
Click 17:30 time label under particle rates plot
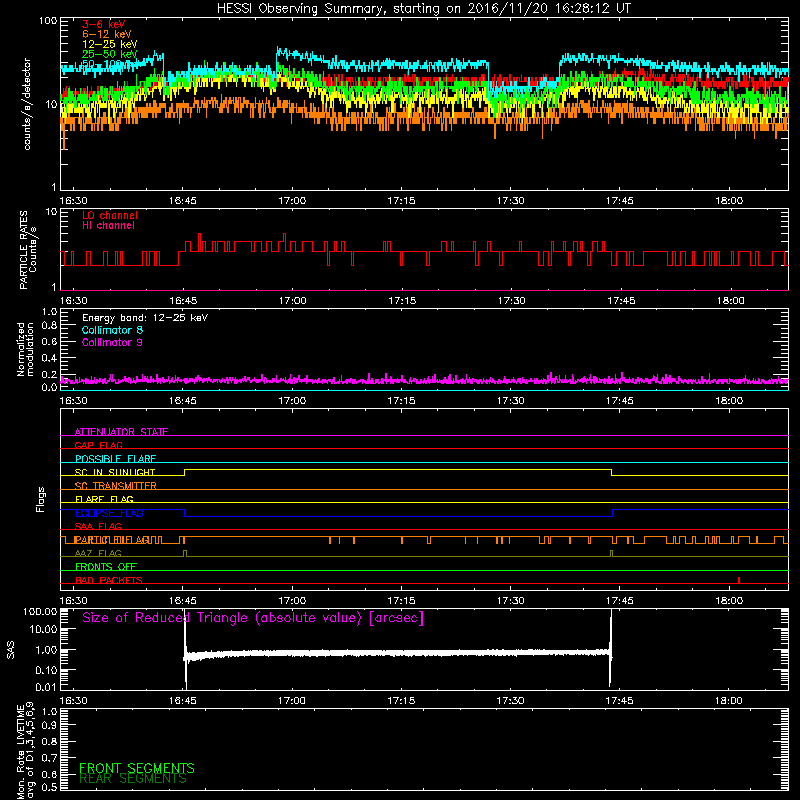[x=512, y=301]
